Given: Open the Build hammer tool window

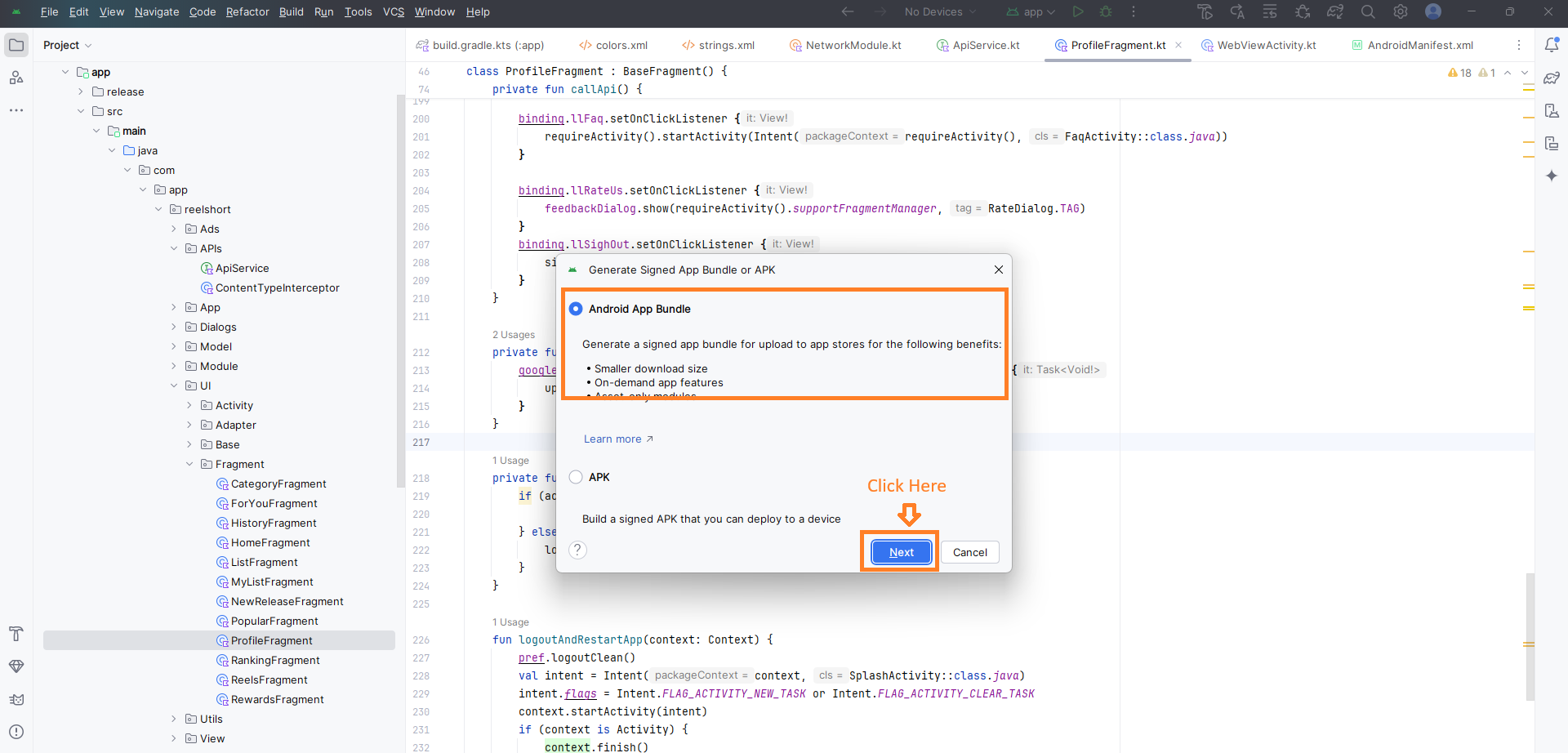Looking at the screenshot, I should 16,634.
